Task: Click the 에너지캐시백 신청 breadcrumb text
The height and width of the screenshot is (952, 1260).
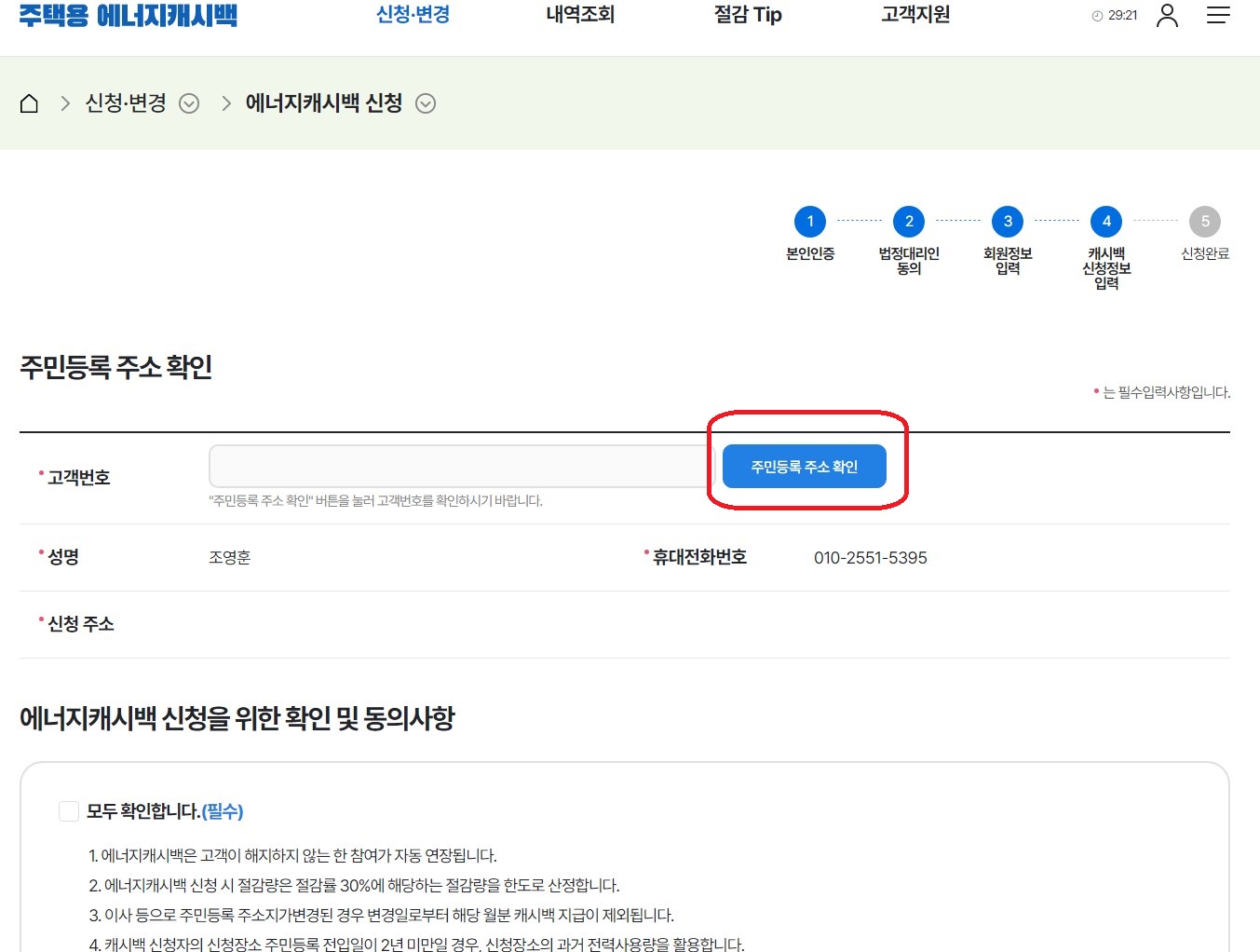Action: point(323,103)
